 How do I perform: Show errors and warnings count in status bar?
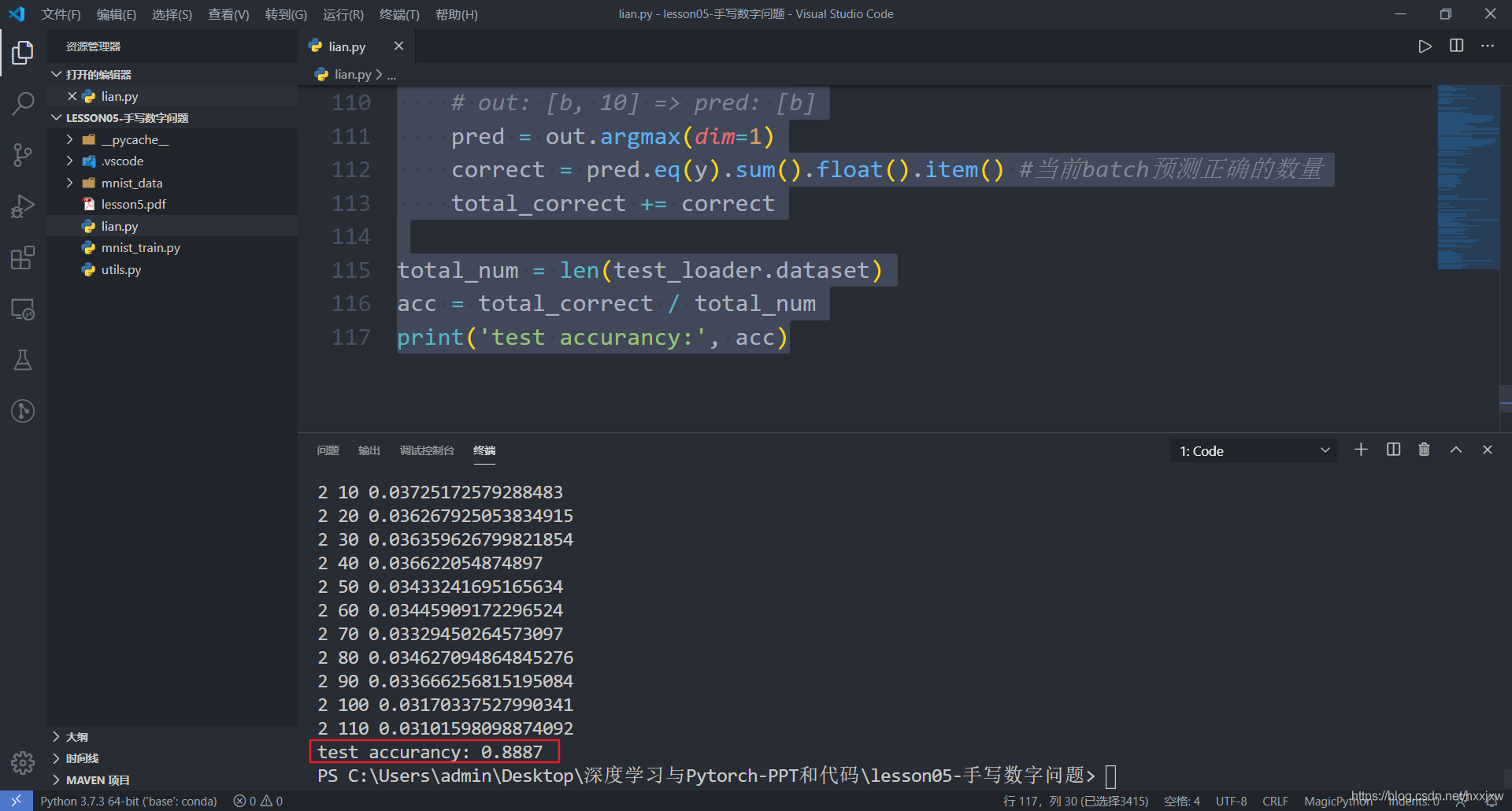(258, 801)
